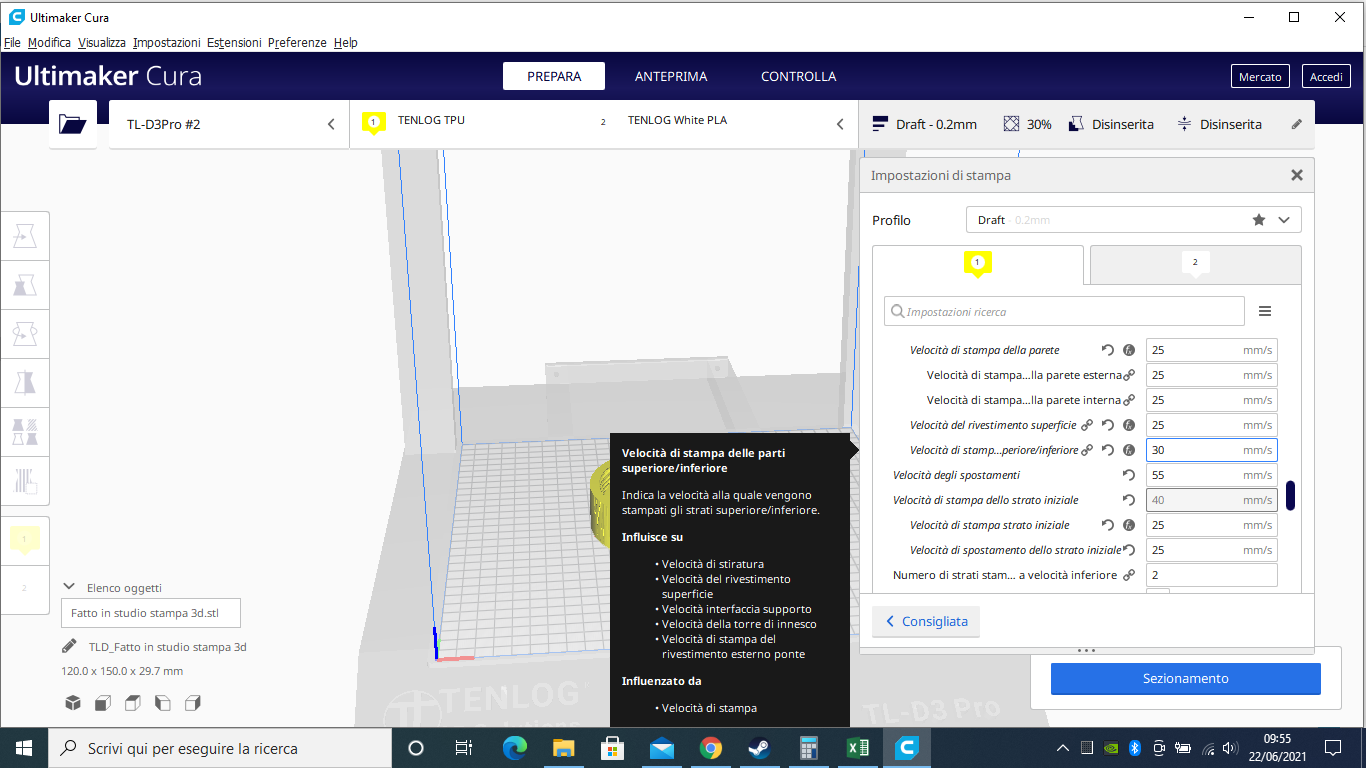Click the pencil edit icon in settings summary bar
Viewport: 1366px width, 768px height.
1297,124
